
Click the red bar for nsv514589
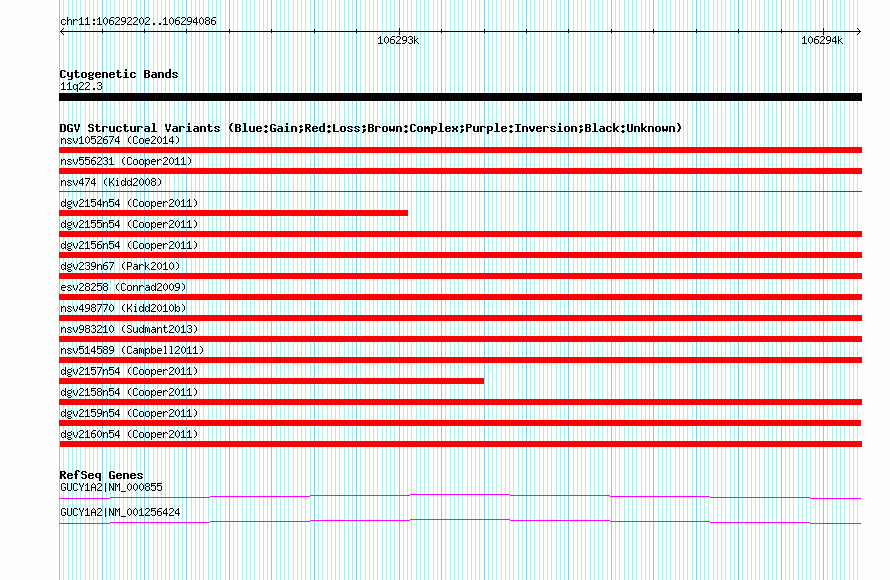coord(460,360)
